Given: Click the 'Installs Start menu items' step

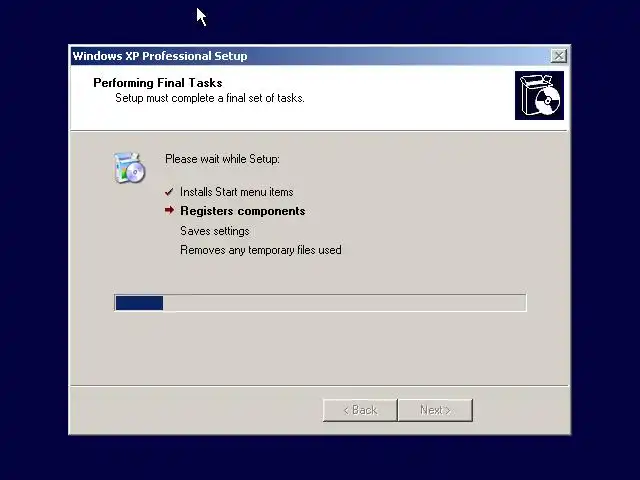Looking at the screenshot, I should point(237,192).
